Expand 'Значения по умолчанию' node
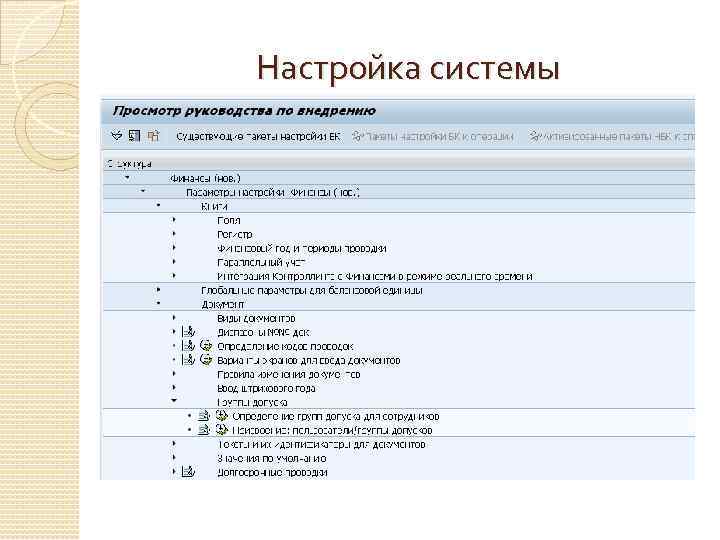This screenshot has width=720, height=540. pyautogui.click(x=174, y=457)
